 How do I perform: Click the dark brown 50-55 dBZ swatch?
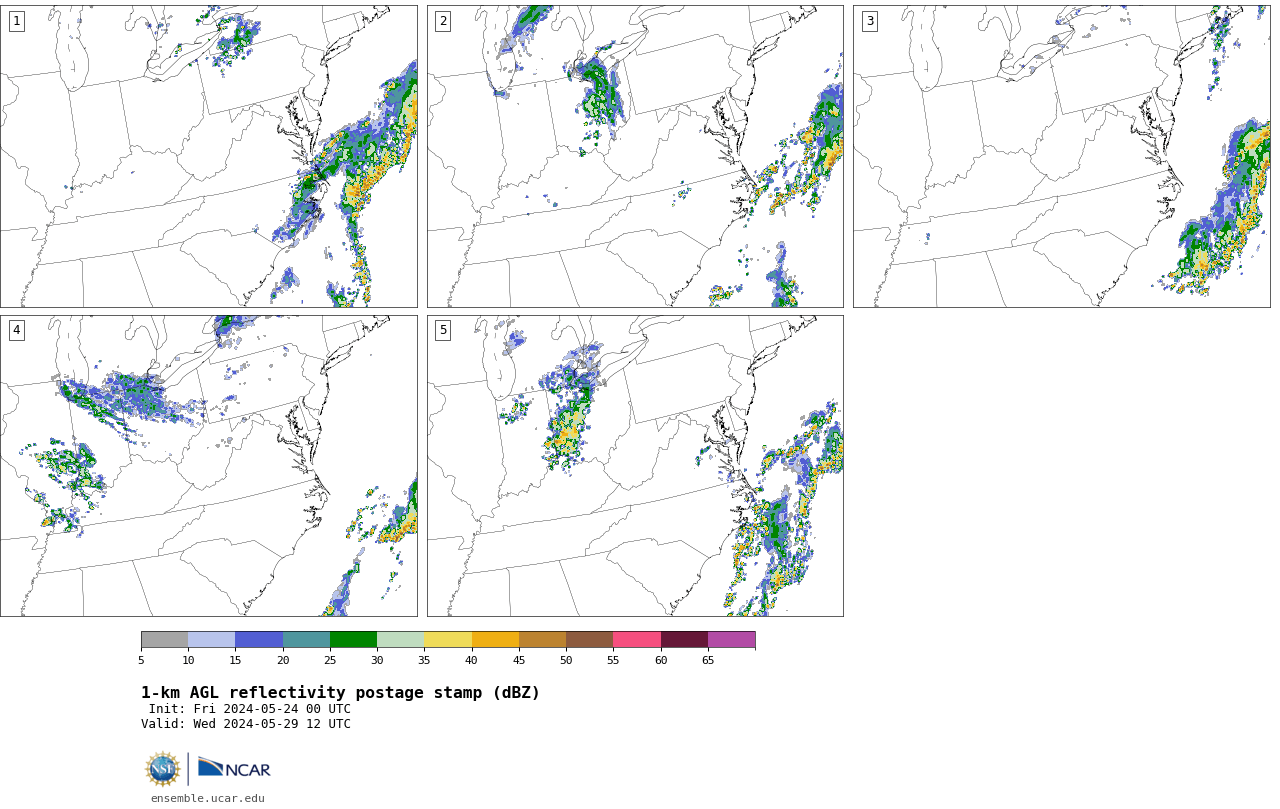pos(589,640)
